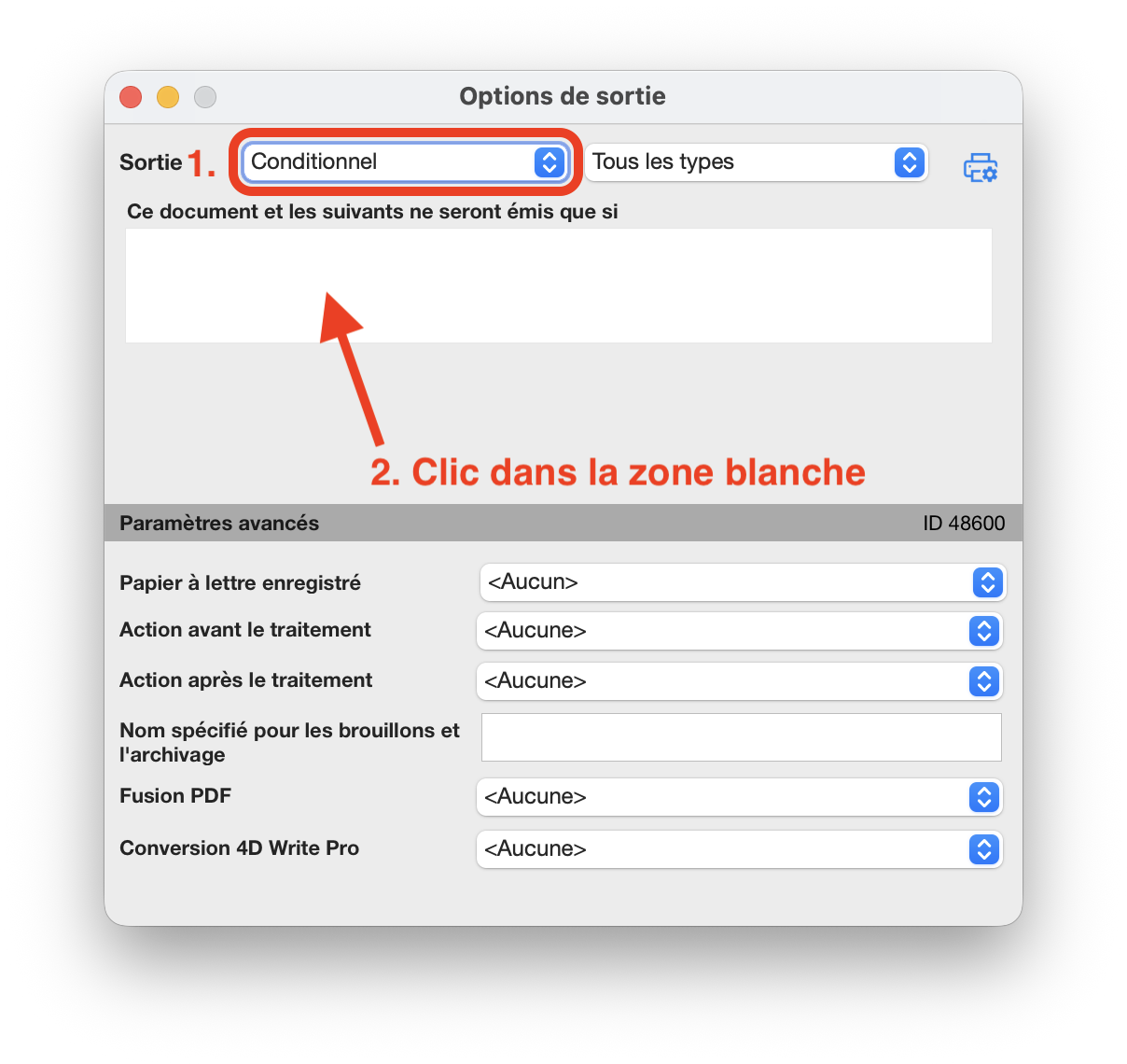Open the Action avant le traitement dropdown

point(739,631)
